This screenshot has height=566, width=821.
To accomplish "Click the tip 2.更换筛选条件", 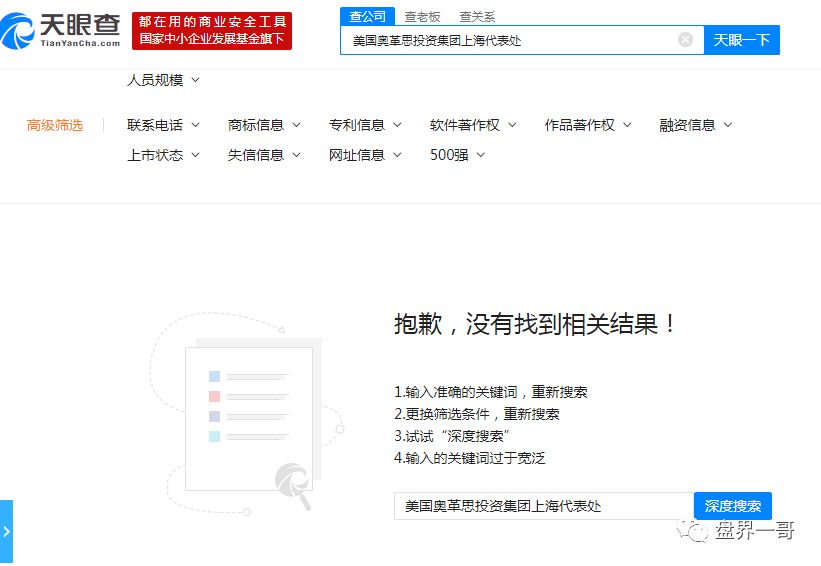I will click(x=476, y=414).
